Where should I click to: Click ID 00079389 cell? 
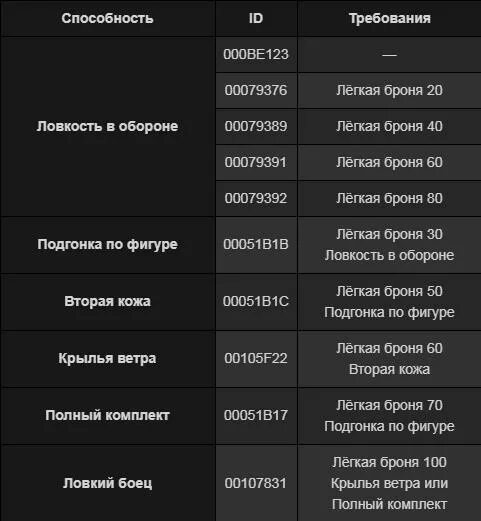pos(256,126)
